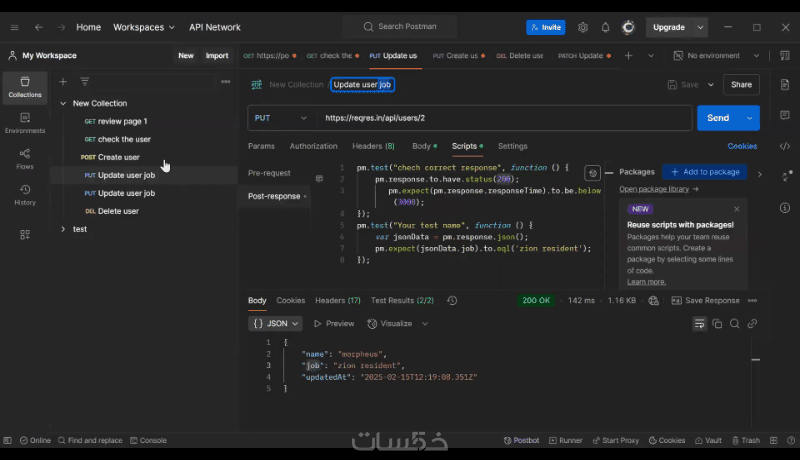Viewport: 800px width, 460px height.
Task: Click the user avatar icon
Action: click(628, 27)
